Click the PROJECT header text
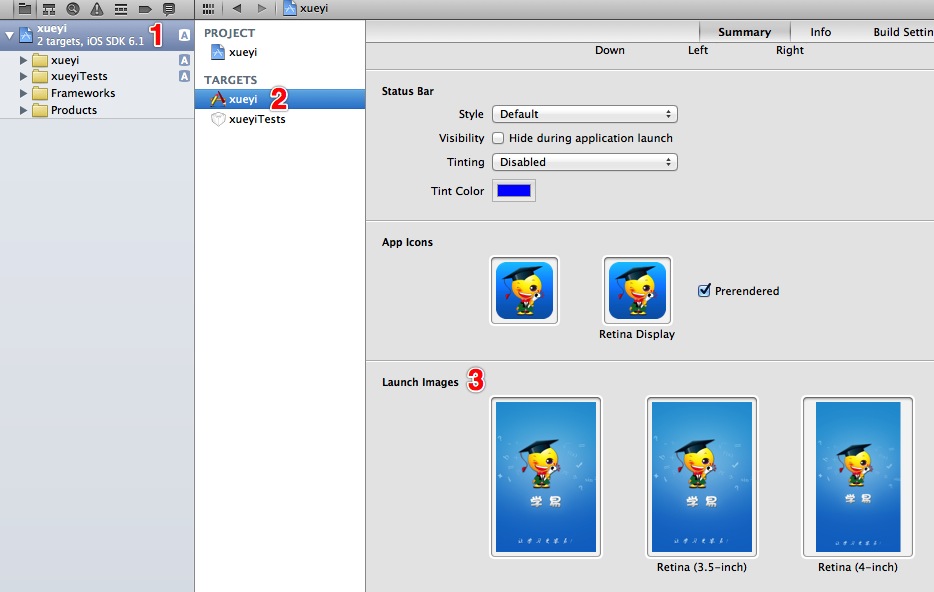 [229, 33]
